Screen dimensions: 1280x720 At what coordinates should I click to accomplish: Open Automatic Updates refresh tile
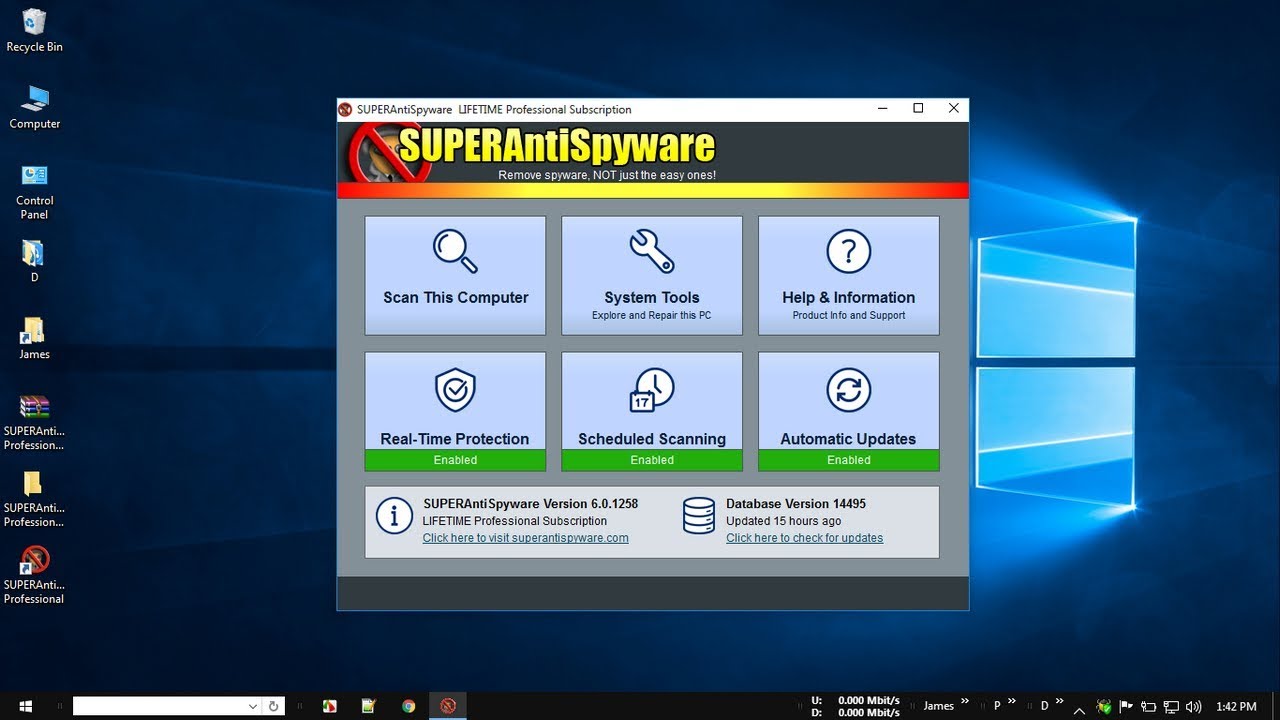pyautogui.click(x=848, y=411)
